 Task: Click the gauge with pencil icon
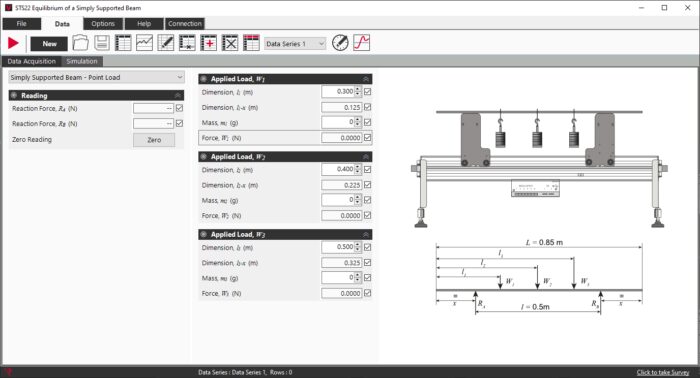pos(340,43)
